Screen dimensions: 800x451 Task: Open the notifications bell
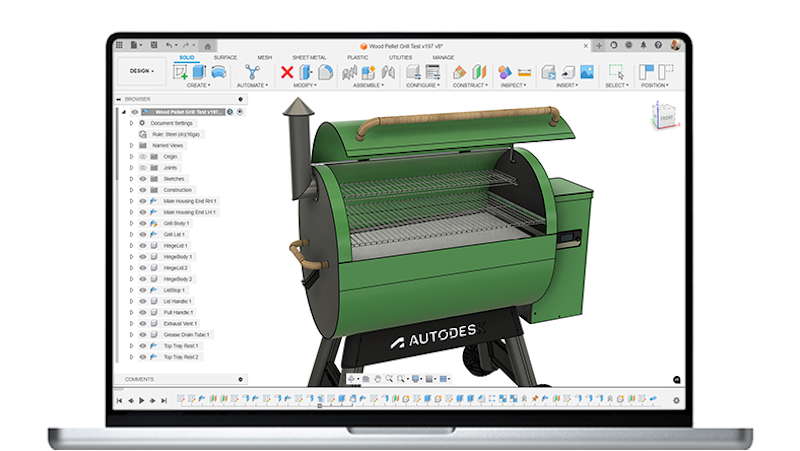pos(643,45)
